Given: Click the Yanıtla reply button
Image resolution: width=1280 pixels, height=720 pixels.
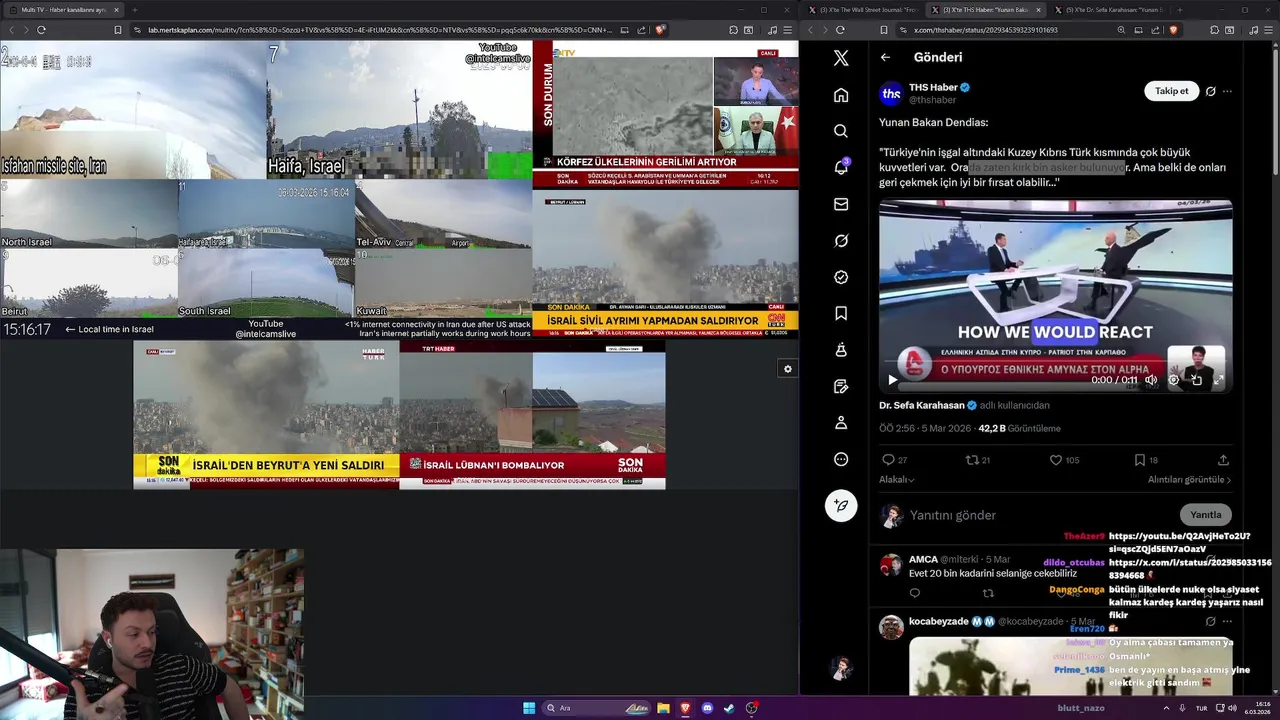Looking at the screenshot, I should coord(1205,515).
